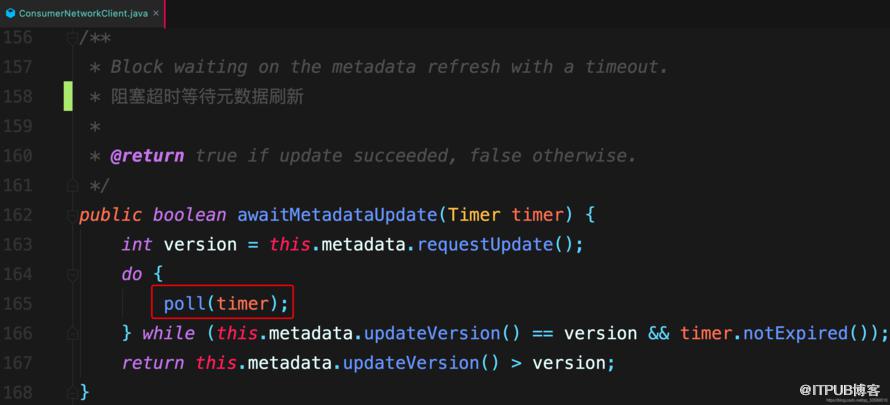890x405 pixels.
Task: Select the ConsumerNetworkClient.java editor tab
Action: pyautogui.click(x=82, y=14)
